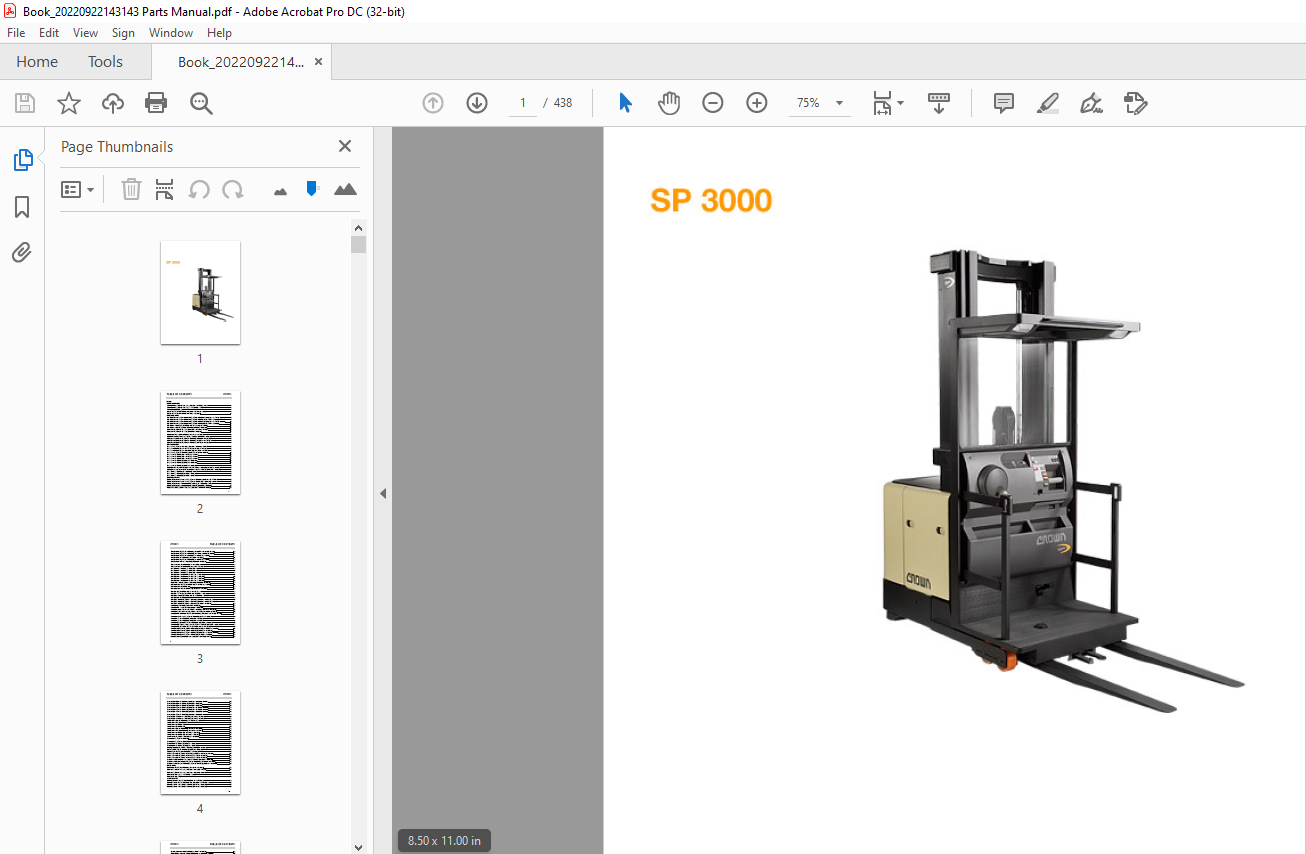Viewport: 1306px width, 854px height.
Task: Select page 1 thumbnail
Action: pyautogui.click(x=200, y=292)
